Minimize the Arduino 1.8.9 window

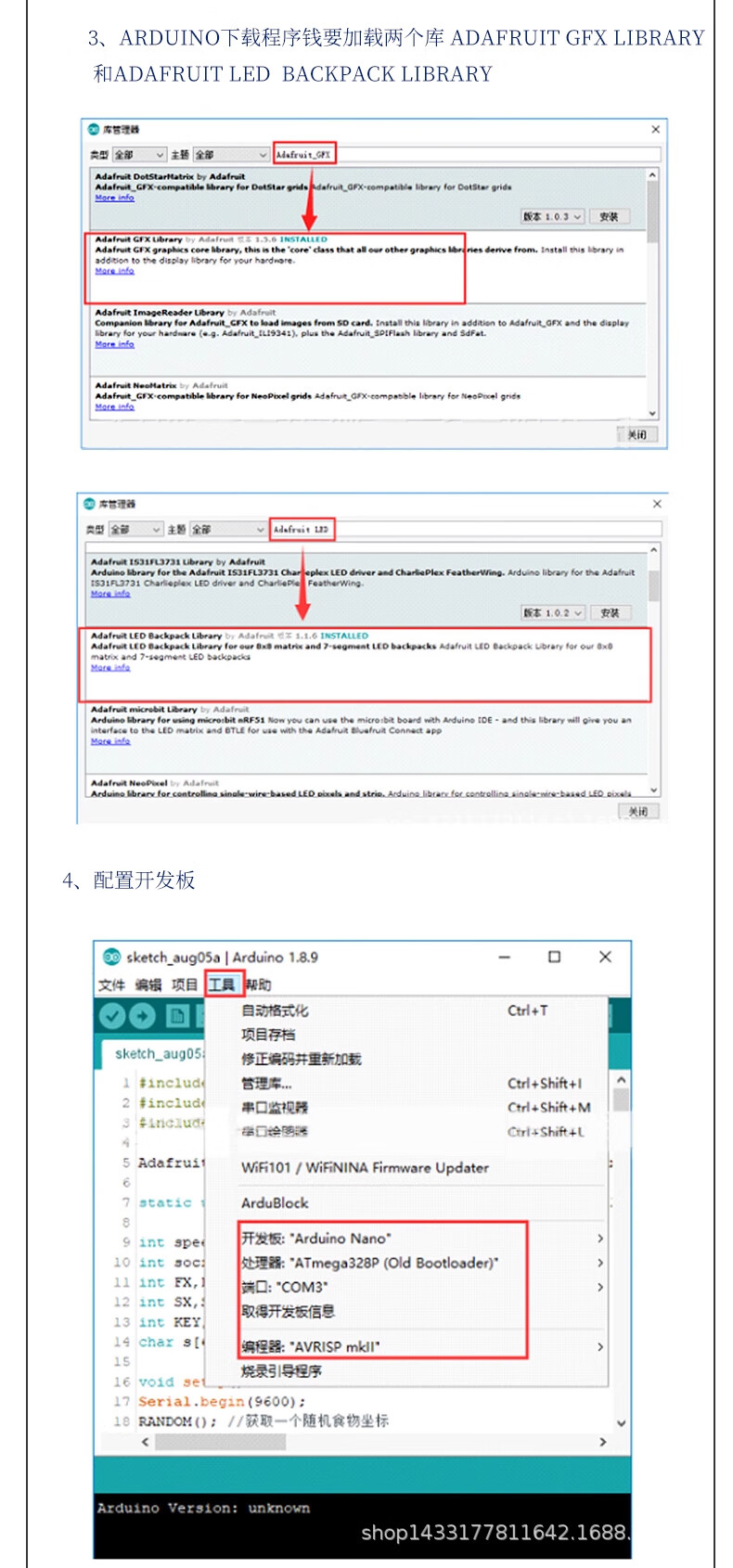[505, 957]
